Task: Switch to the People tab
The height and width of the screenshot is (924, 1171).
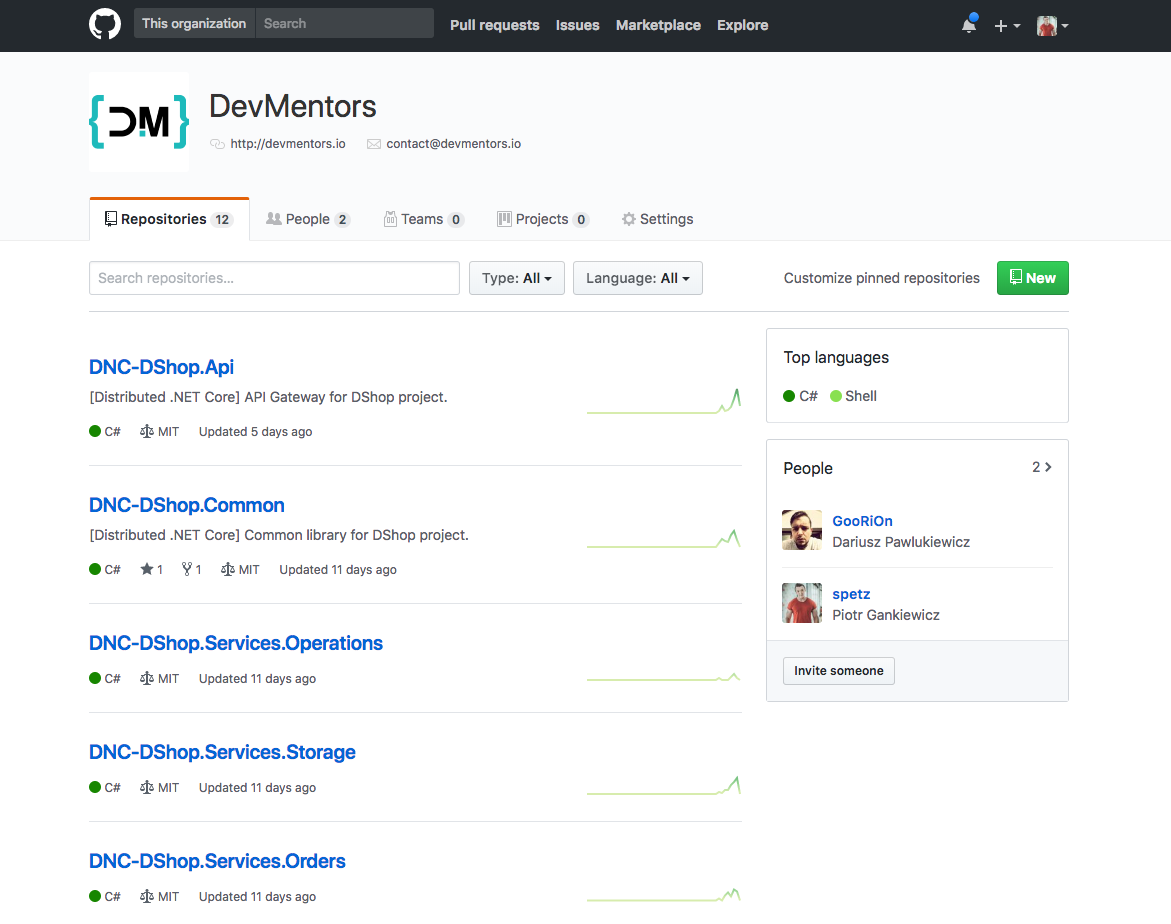Action: [308, 219]
